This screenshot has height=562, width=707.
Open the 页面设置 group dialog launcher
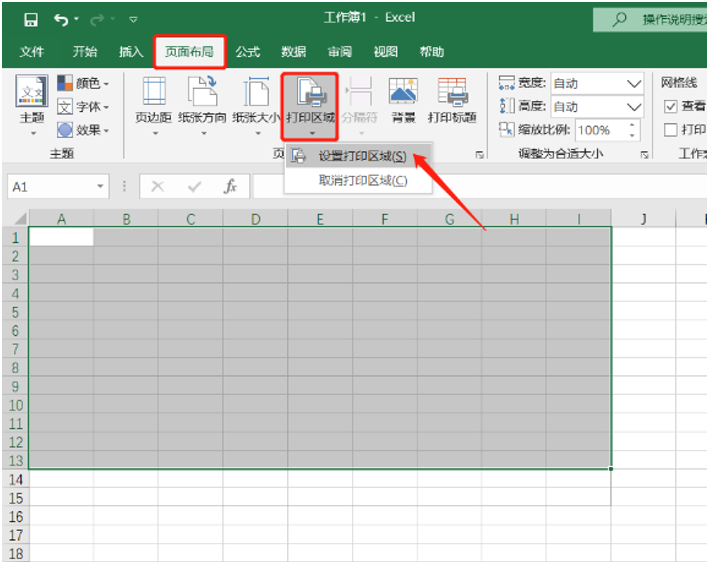pyautogui.click(x=480, y=155)
